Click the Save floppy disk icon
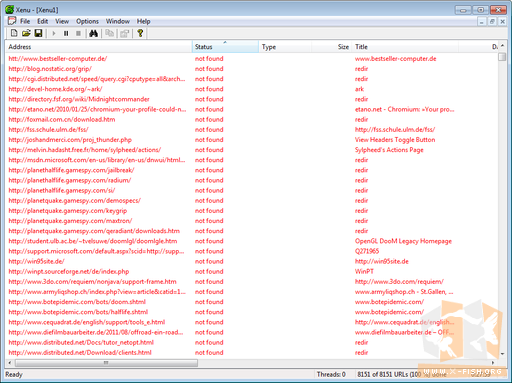The image size is (512, 383). coord(38,33)
